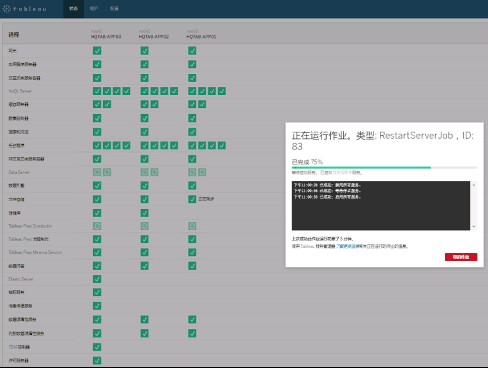Click third VizQL Server status icon under node2

point(164,91)
